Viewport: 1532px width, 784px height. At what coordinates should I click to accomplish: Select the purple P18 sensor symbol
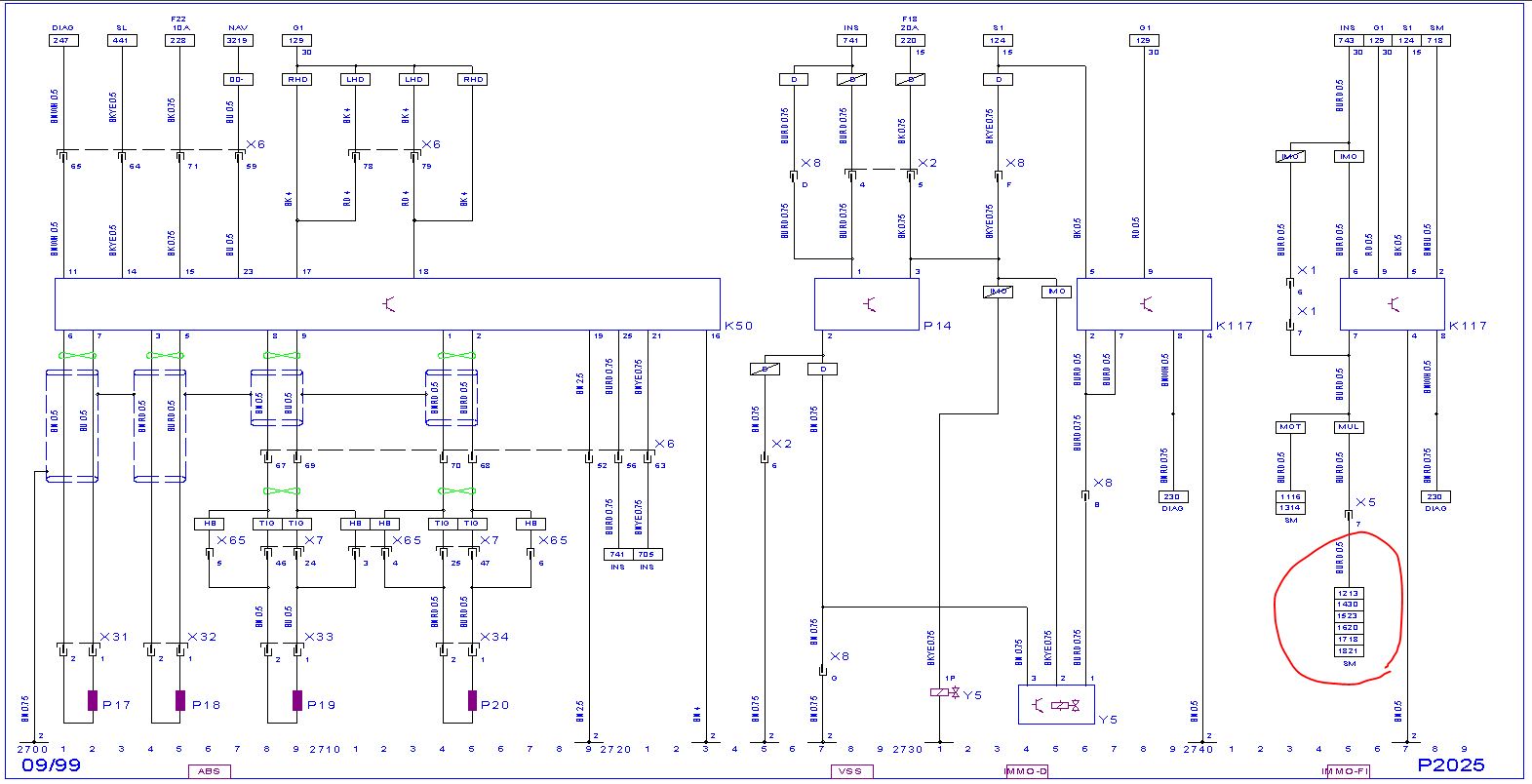[180, 700]
